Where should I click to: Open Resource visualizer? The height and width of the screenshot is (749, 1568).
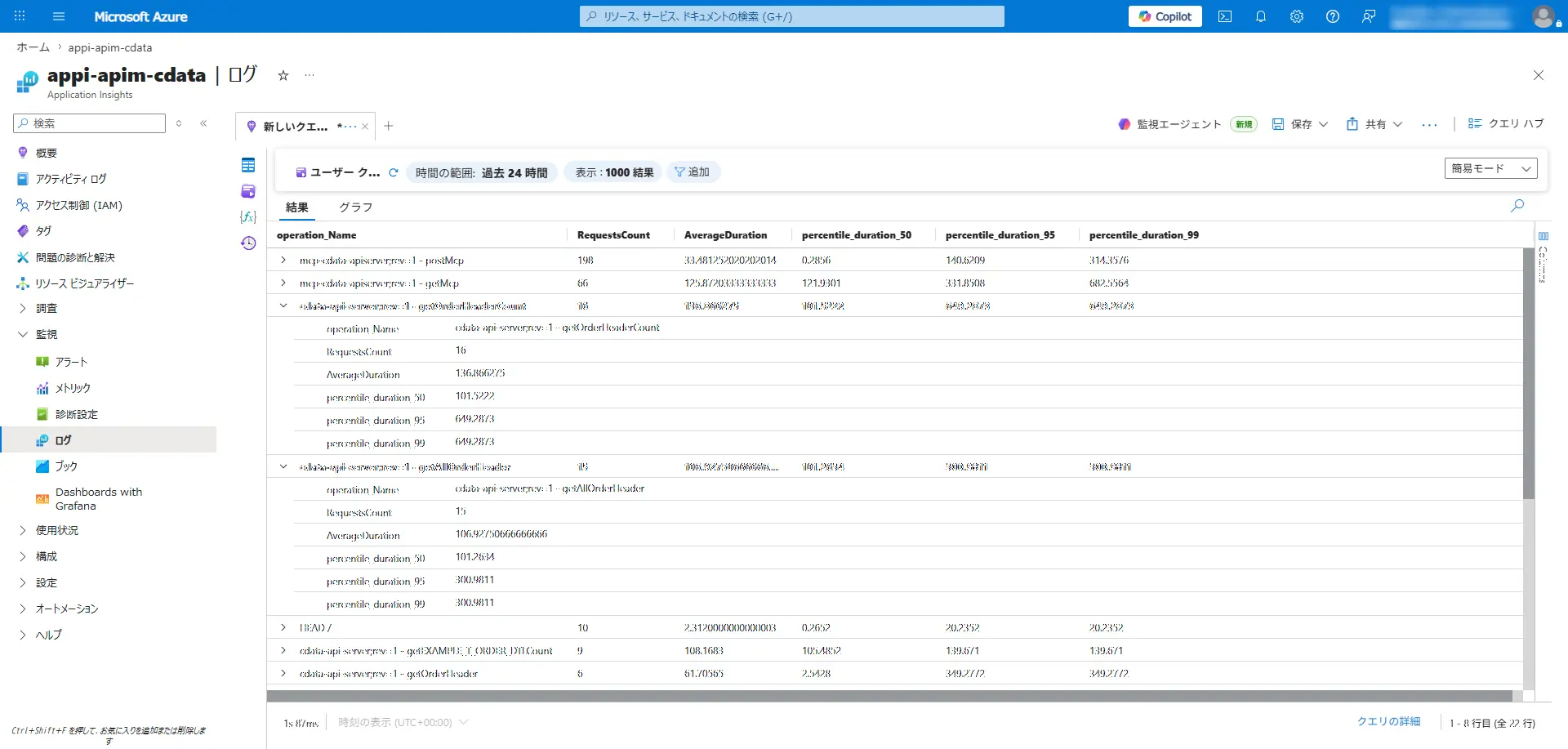(x=84, y=283)
